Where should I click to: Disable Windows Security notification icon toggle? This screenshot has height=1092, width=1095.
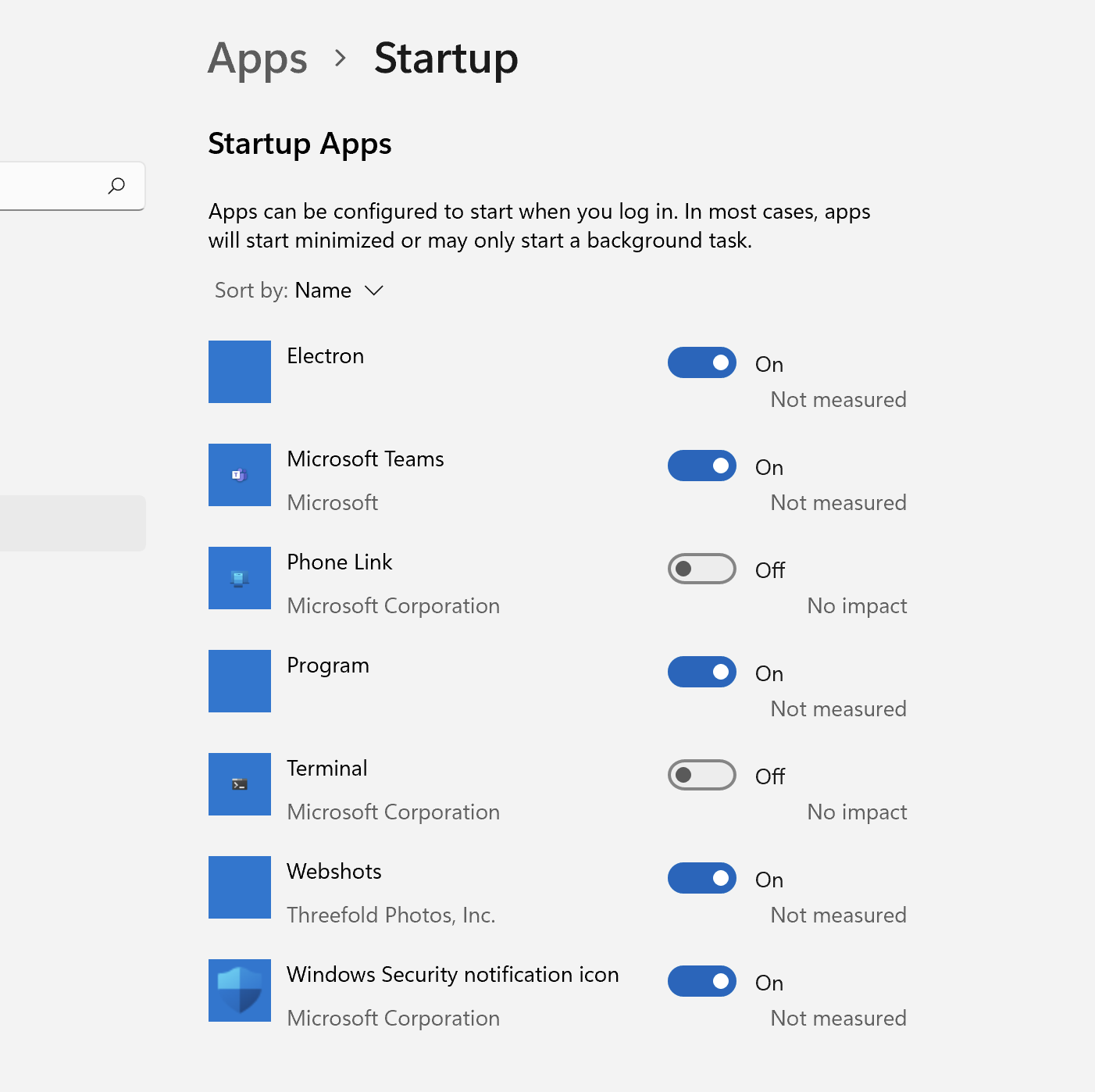[x=701, y=981]
